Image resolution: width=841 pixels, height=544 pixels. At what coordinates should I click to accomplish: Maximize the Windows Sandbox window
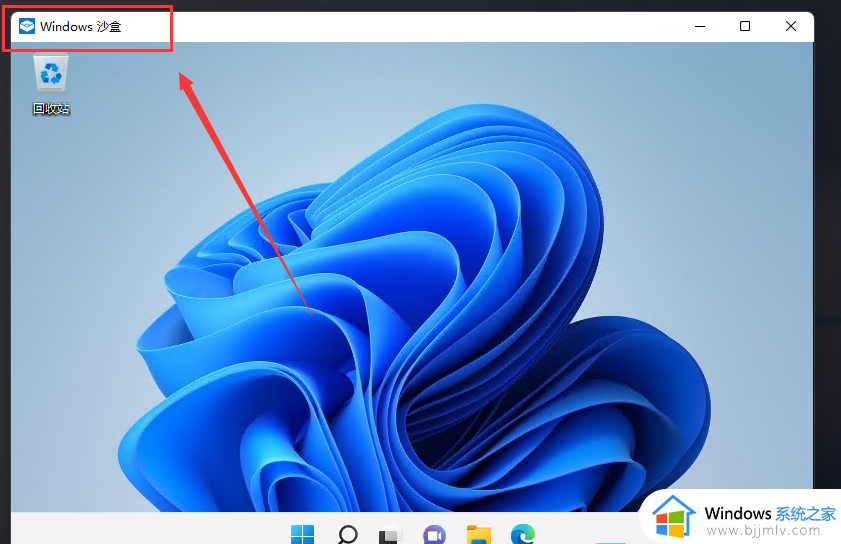[x=745, y=26]
